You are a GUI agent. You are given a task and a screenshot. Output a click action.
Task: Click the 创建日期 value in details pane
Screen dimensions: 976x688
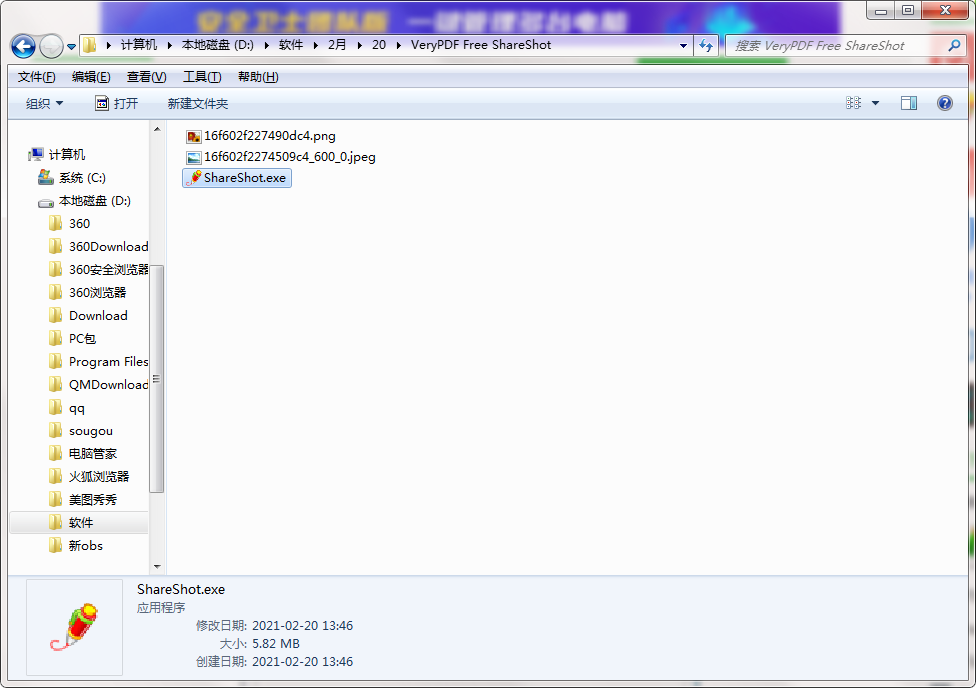[303, 662]
